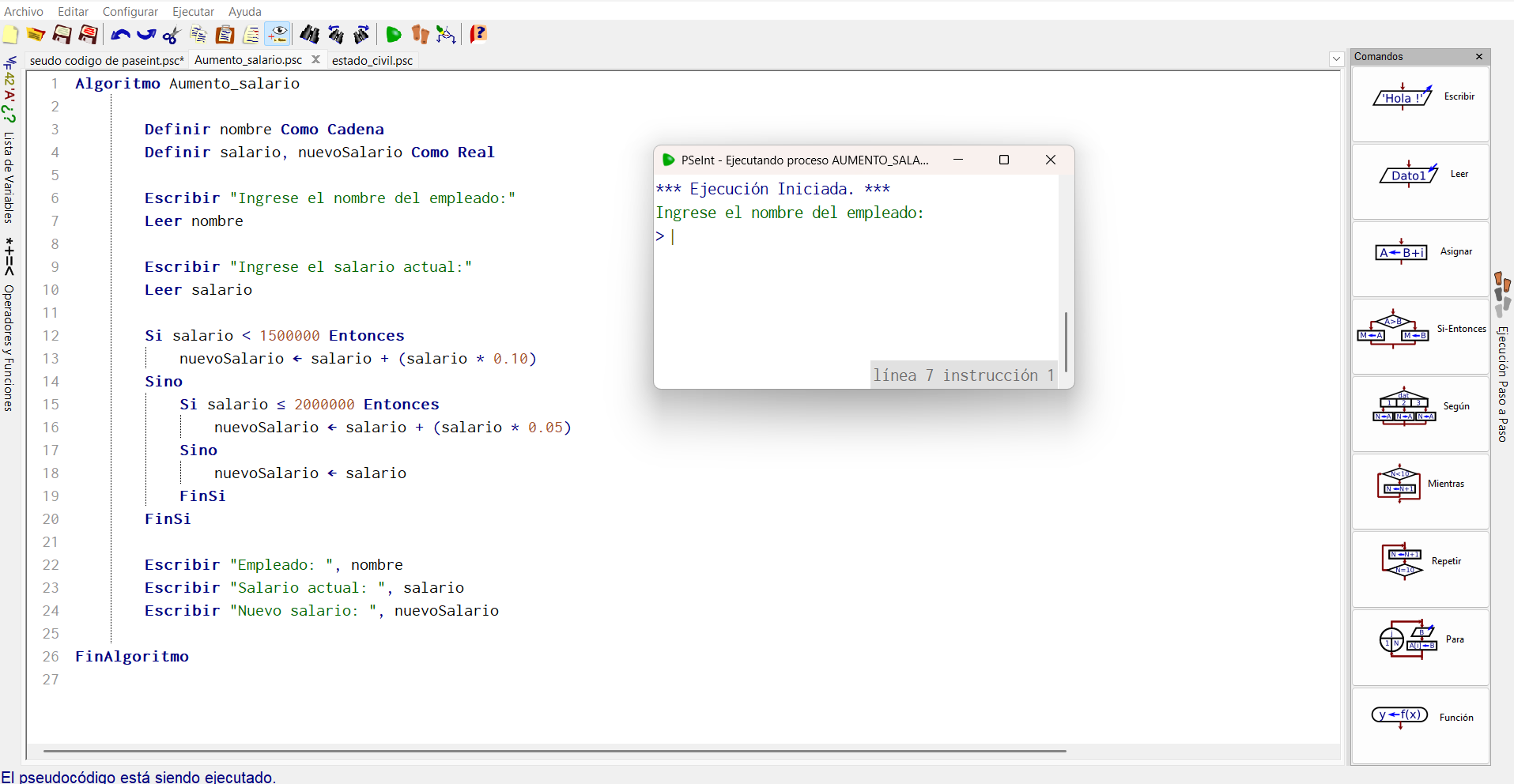Viewport: 1514px width, 784px height.
Task: Expand the open tabs list dropdown arrow
Action: (x=1336, y=59)
